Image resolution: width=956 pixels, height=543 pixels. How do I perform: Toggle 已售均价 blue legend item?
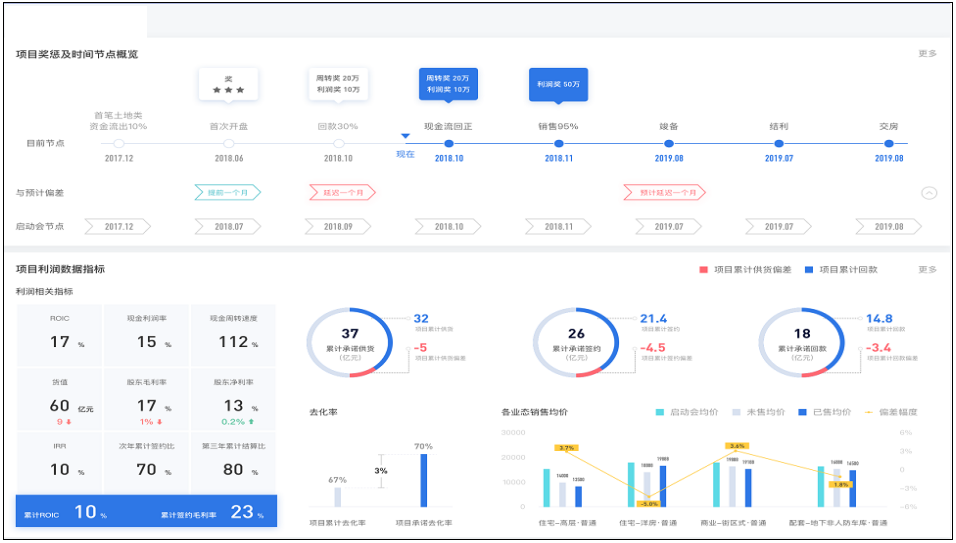[x=825, y=413]
